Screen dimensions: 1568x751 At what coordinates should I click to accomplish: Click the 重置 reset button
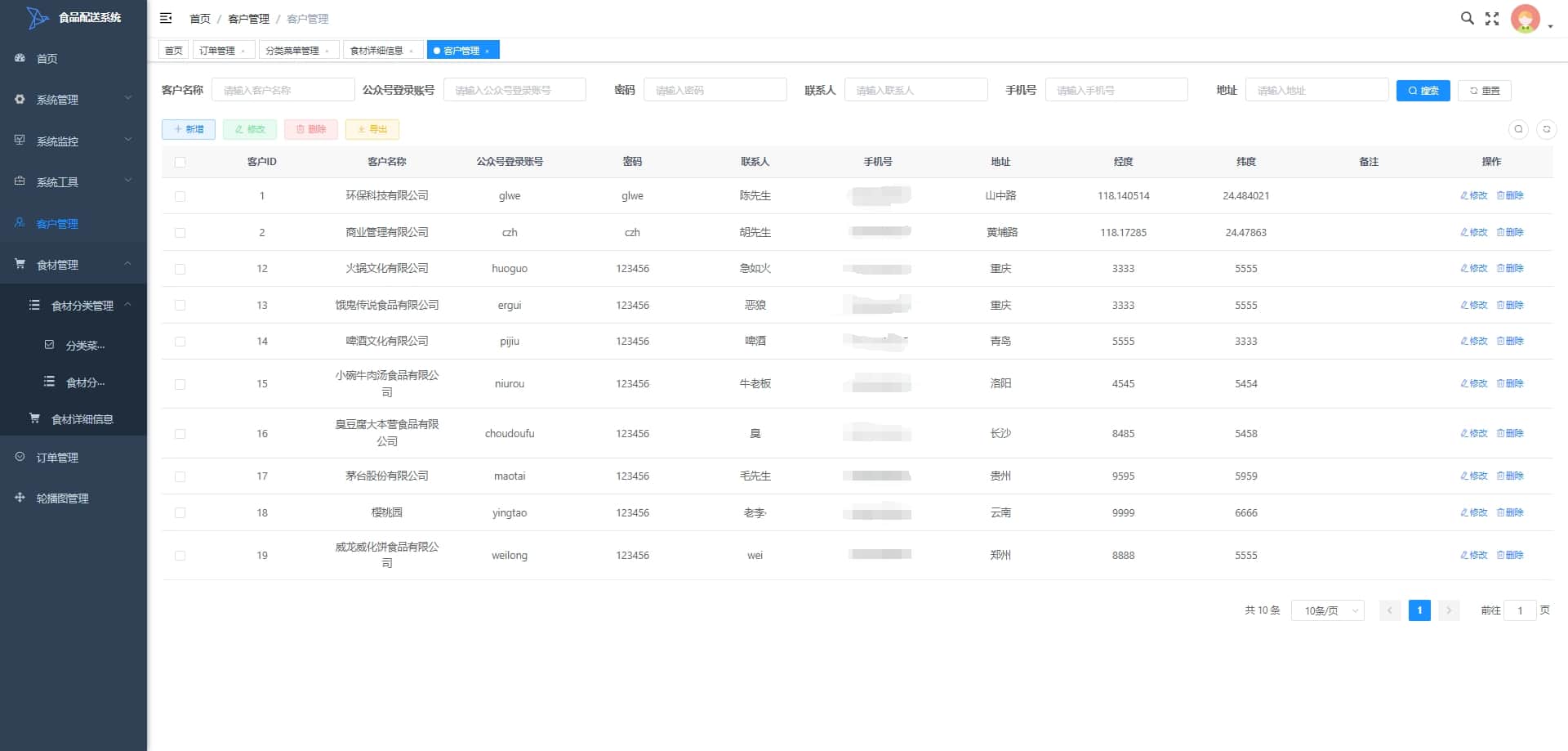pos(1484,91)
